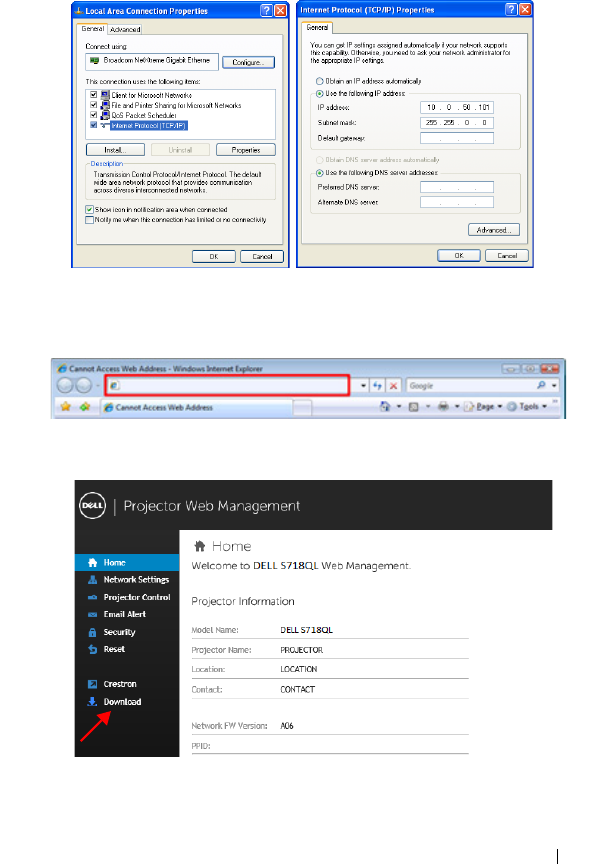Select Use the following DNS server addresses
612x864 pixels.
click(319, 172)
